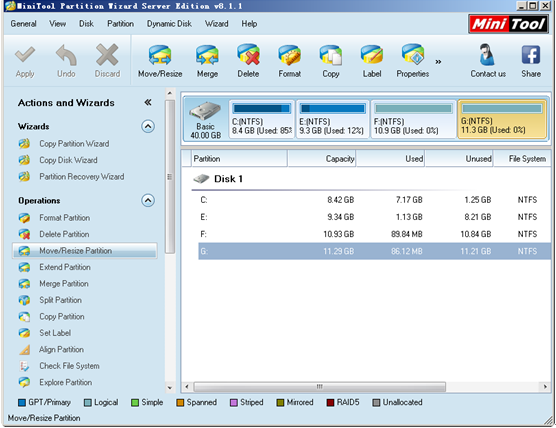Collapse the Operations section
This screenshot has height=428, width=556.
tap(148, 200)
